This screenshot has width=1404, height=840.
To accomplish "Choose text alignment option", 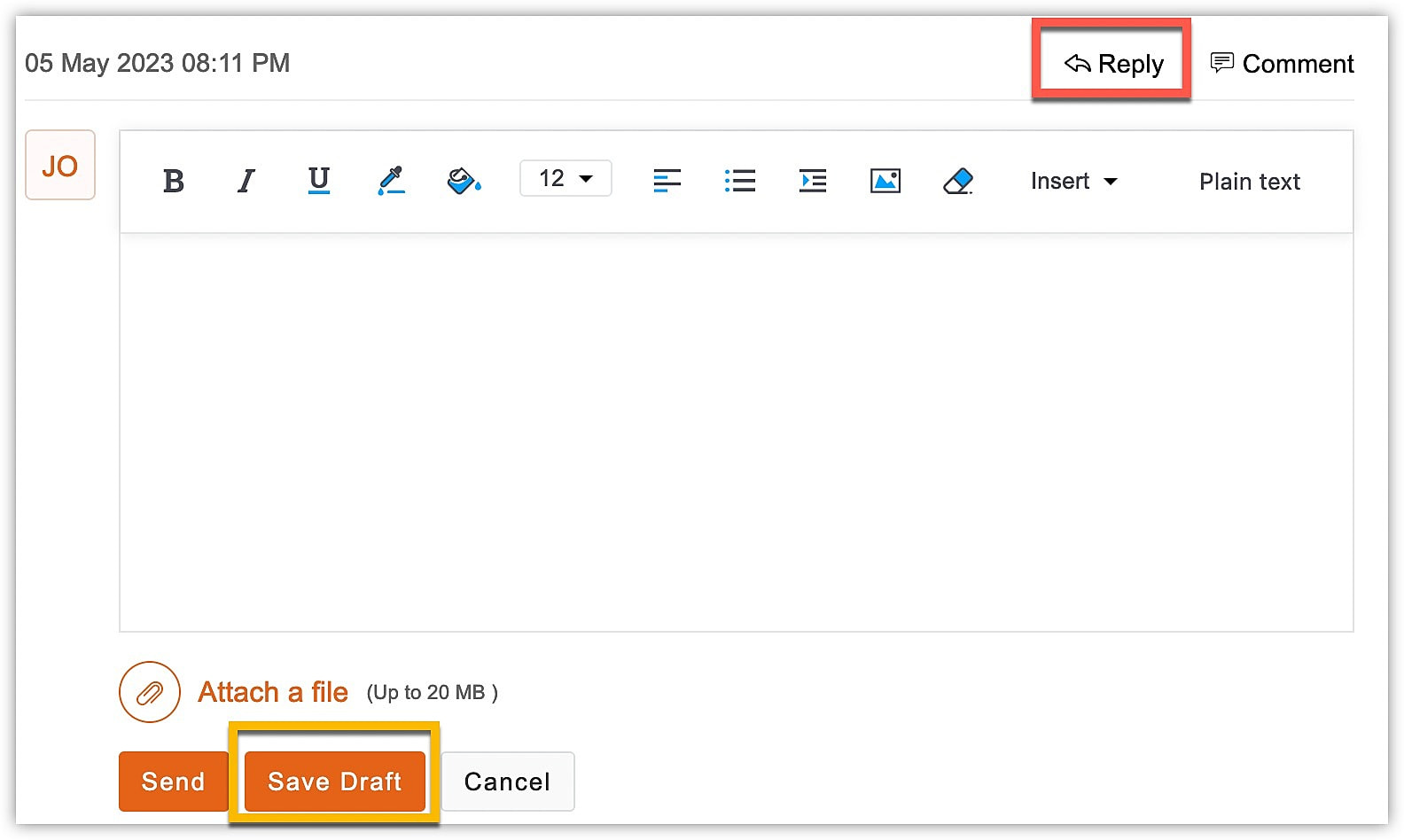I will [x=667, y=181].
